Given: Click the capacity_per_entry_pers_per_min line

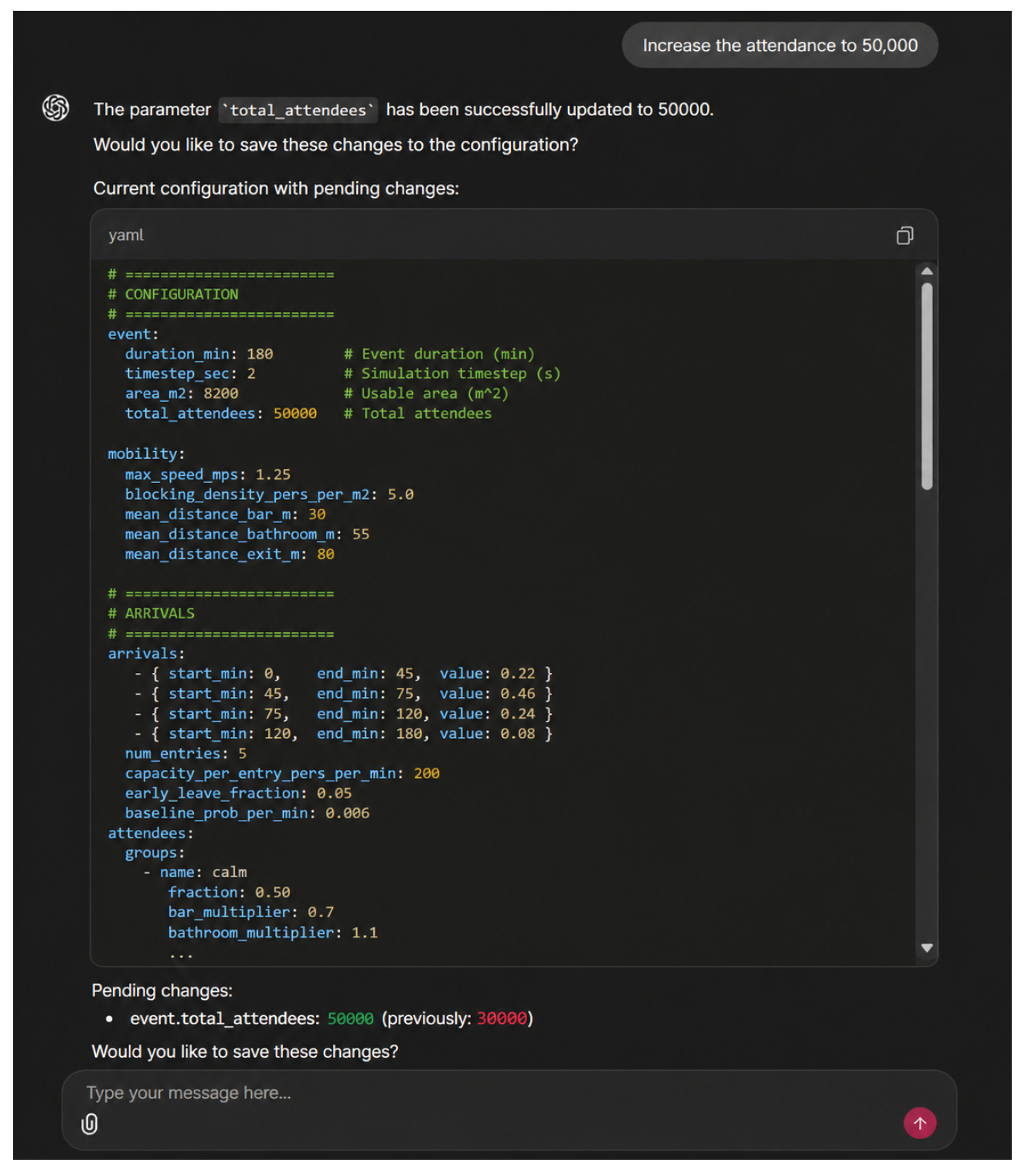Looking at the screenshot, I should (x=282, y=773).
